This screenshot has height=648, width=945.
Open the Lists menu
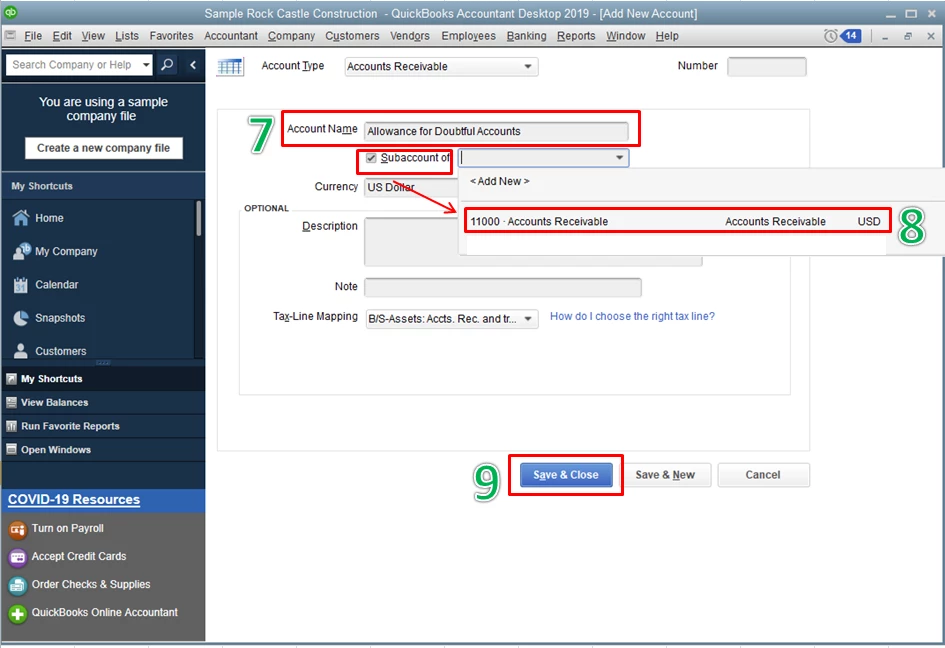point(127,36)
